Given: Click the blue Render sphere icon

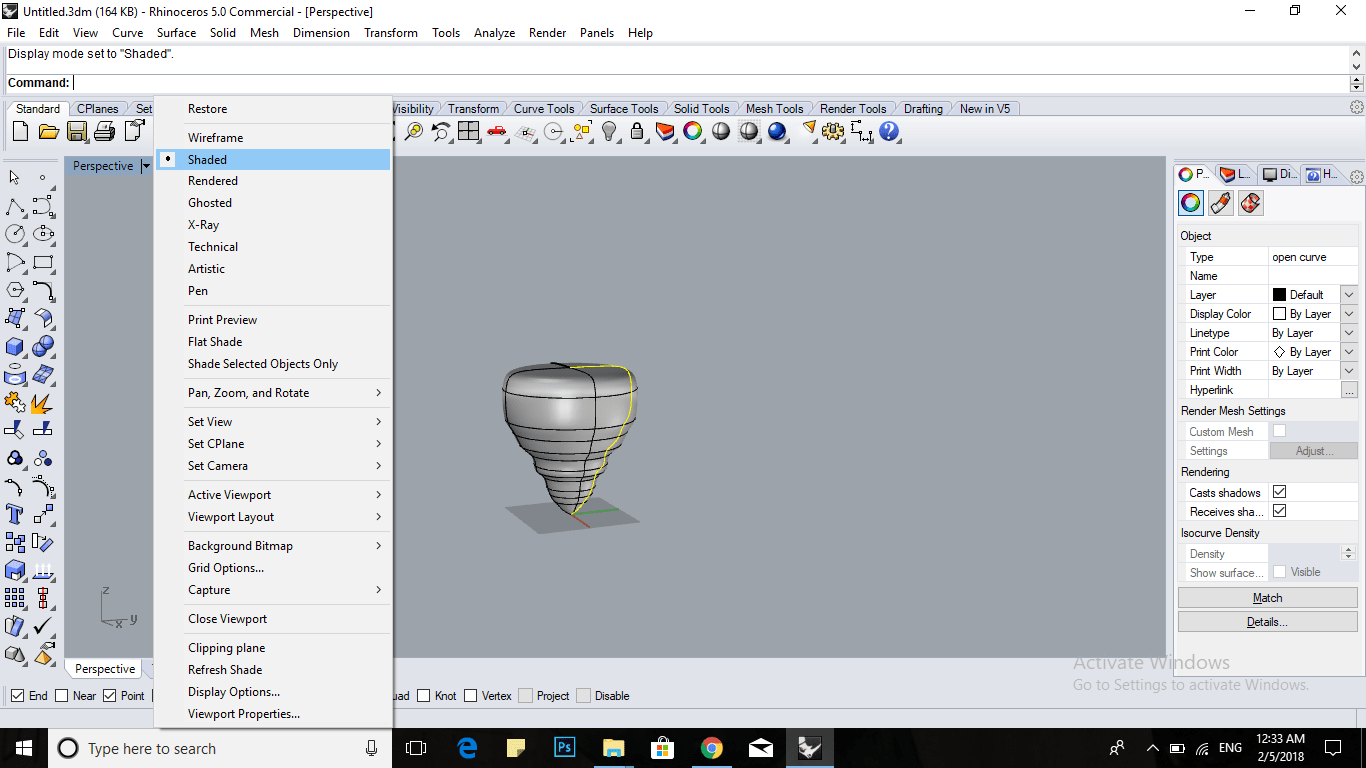Looking at the screenshot, I should click(777, 131).
